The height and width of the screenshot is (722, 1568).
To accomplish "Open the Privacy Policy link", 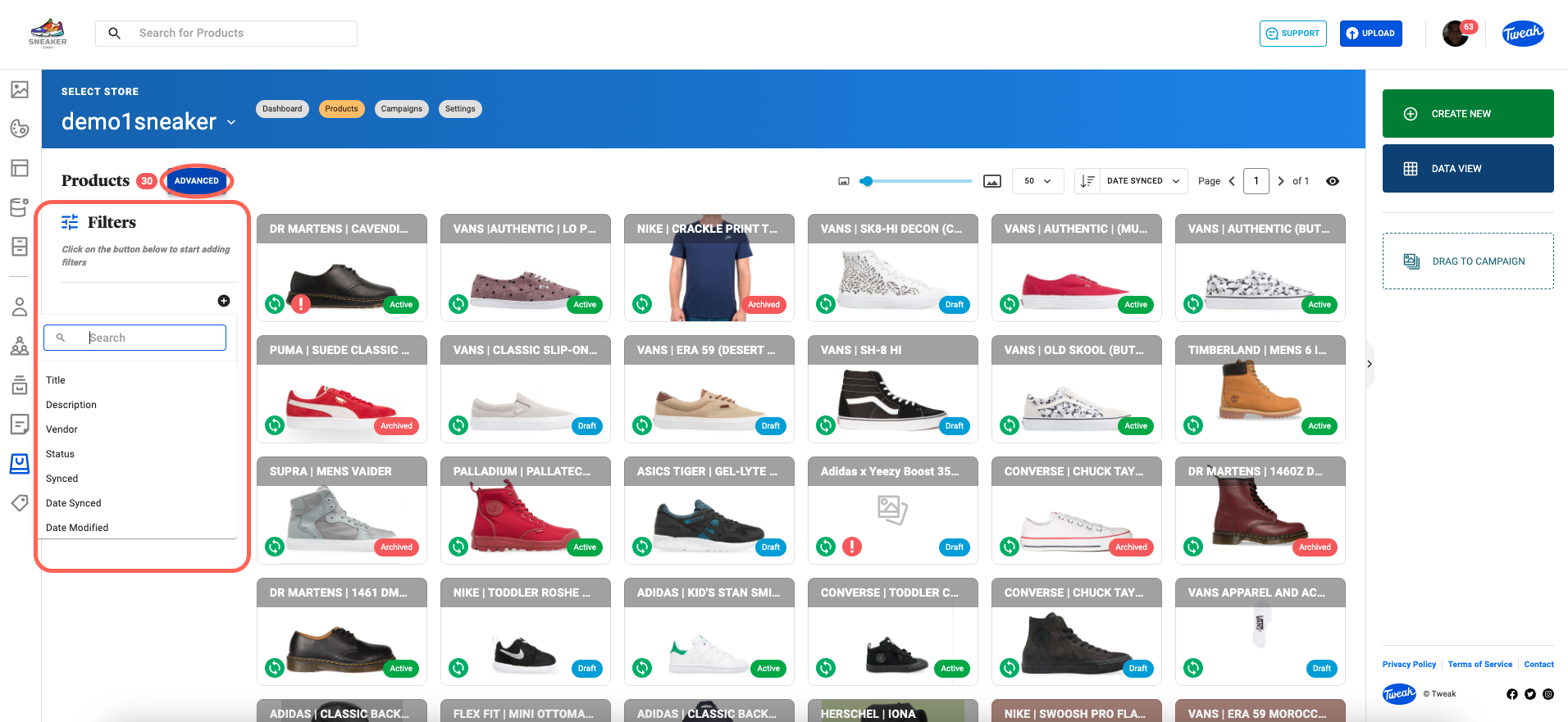I will point(1409,665).
